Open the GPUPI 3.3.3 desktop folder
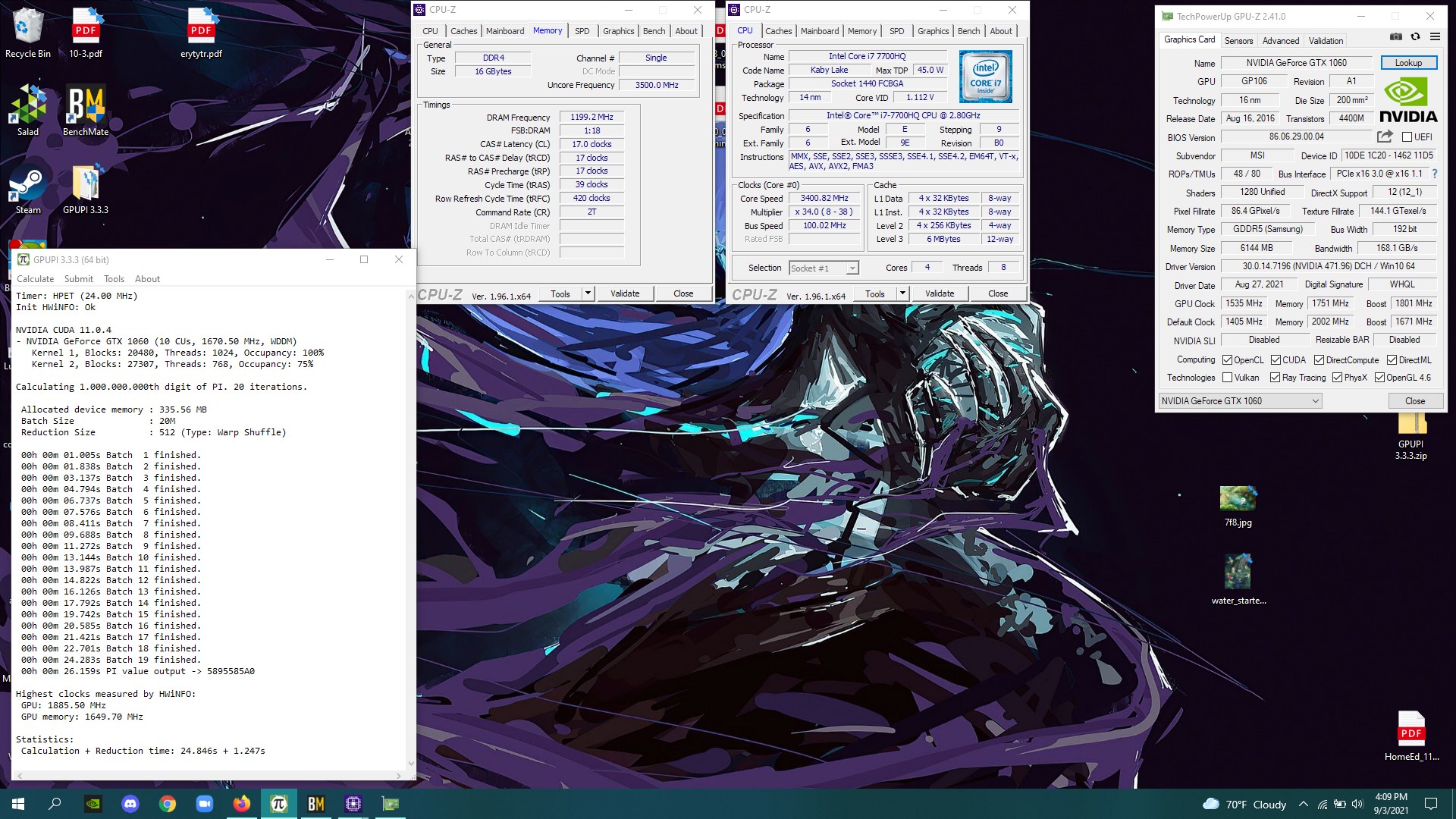Screen dimensions: 1456x819 coord(86,189)
